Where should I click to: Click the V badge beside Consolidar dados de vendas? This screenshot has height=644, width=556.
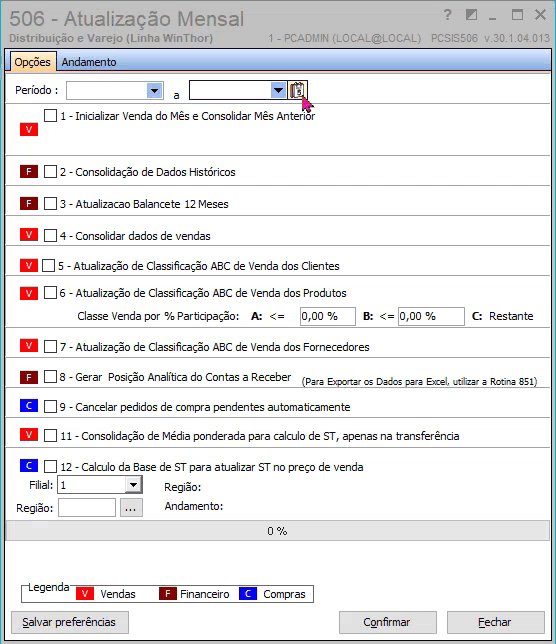click(29, 235)
